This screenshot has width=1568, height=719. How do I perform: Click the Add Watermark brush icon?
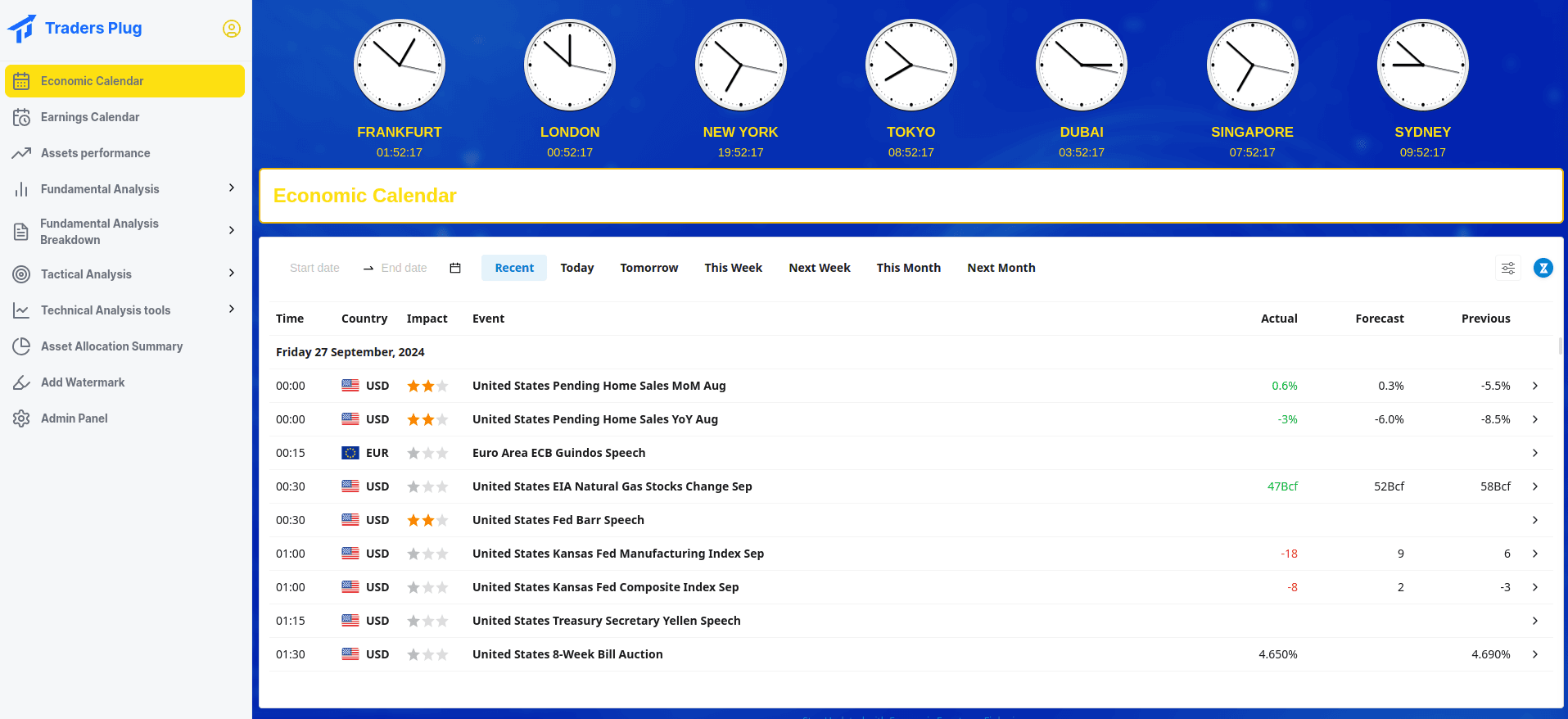coord(22,382)
